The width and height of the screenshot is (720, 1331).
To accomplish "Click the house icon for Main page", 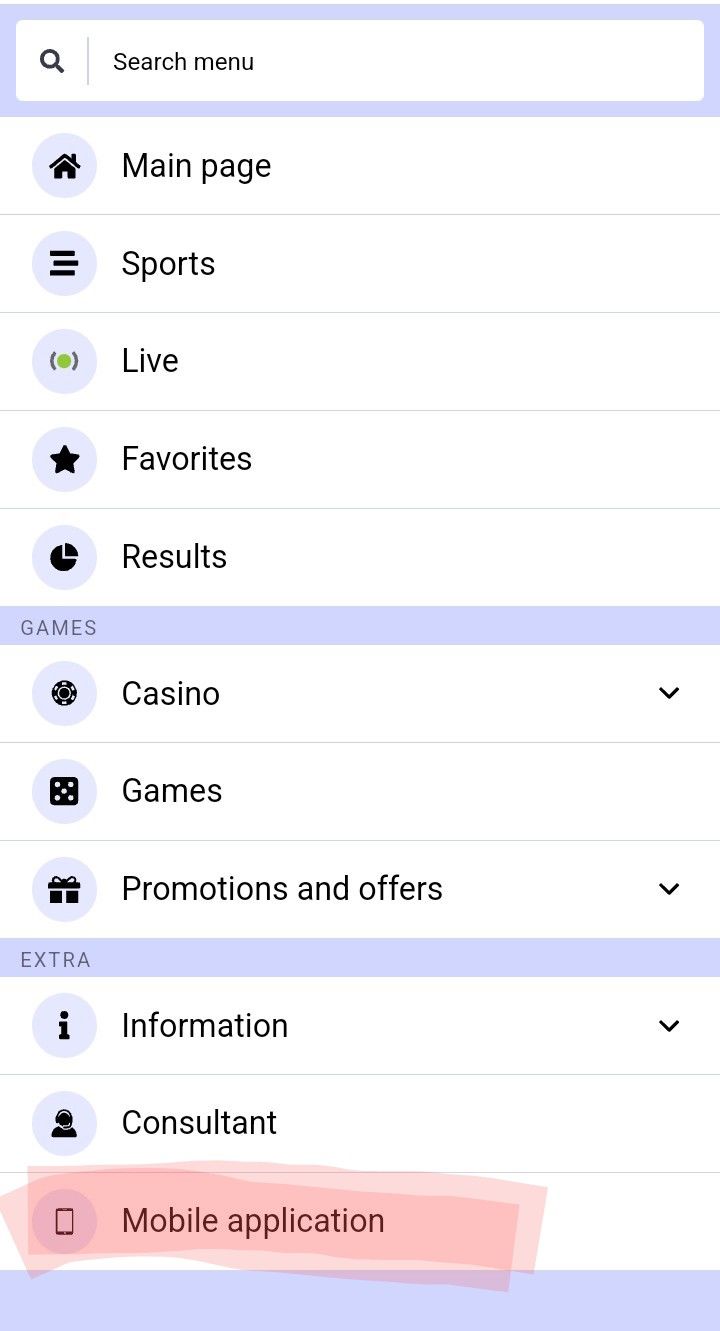I will (x=64, y=166).
